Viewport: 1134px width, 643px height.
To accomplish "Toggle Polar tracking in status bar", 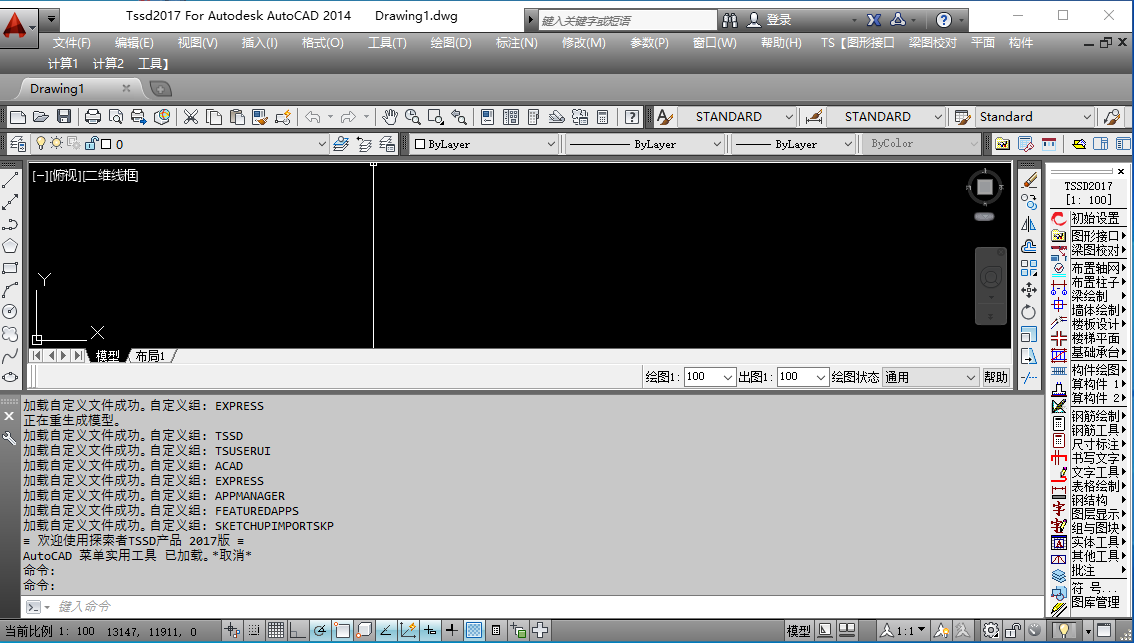I will [x=320, y=631].
